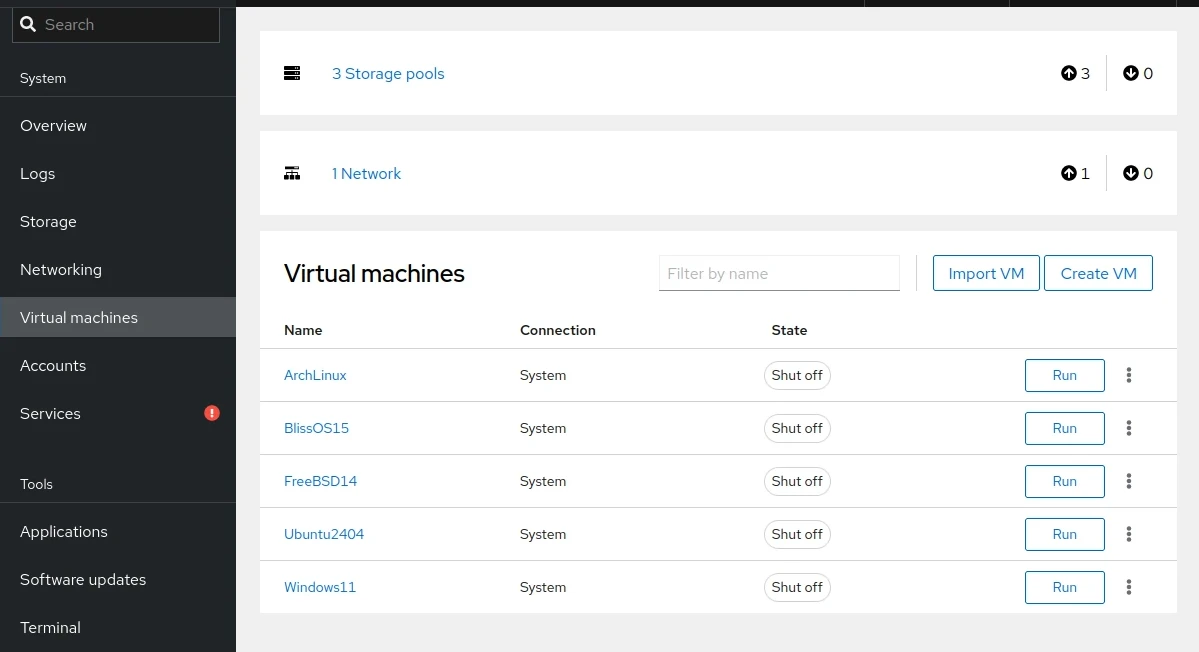Open the kebab menu for ArchLinux
Screen dimensions: 1199x652
point(1129,375)
